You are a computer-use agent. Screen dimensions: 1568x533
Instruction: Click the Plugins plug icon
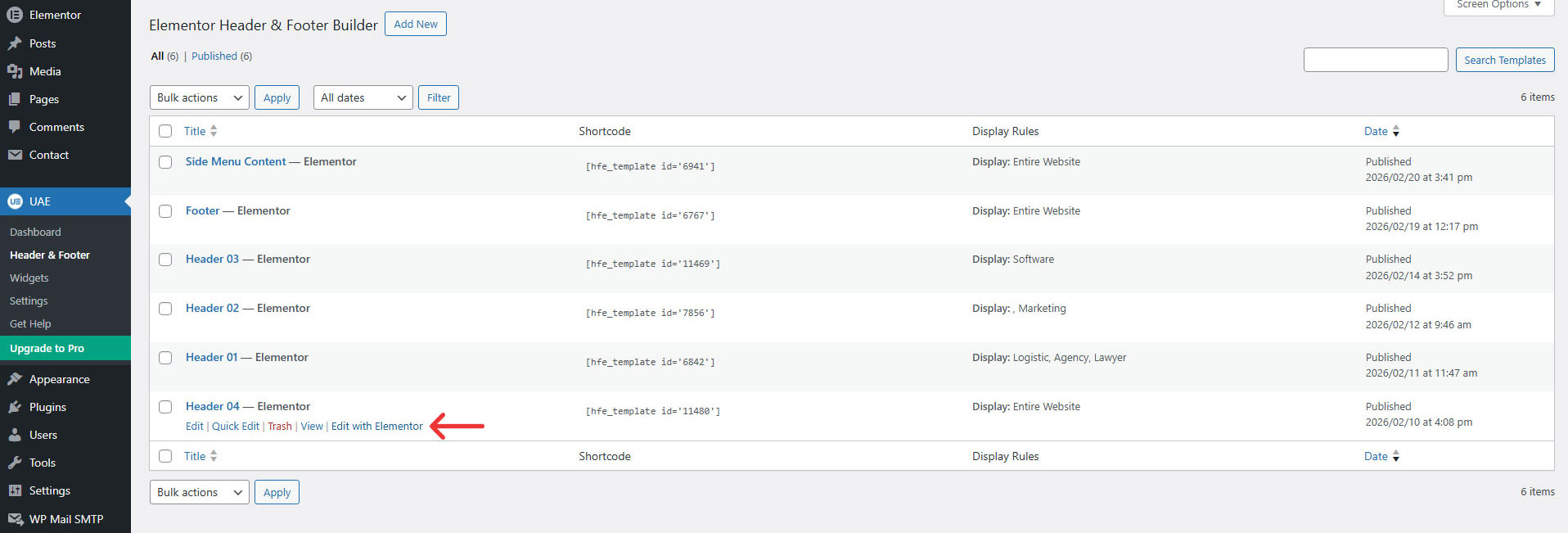click(x=15, y=407)
